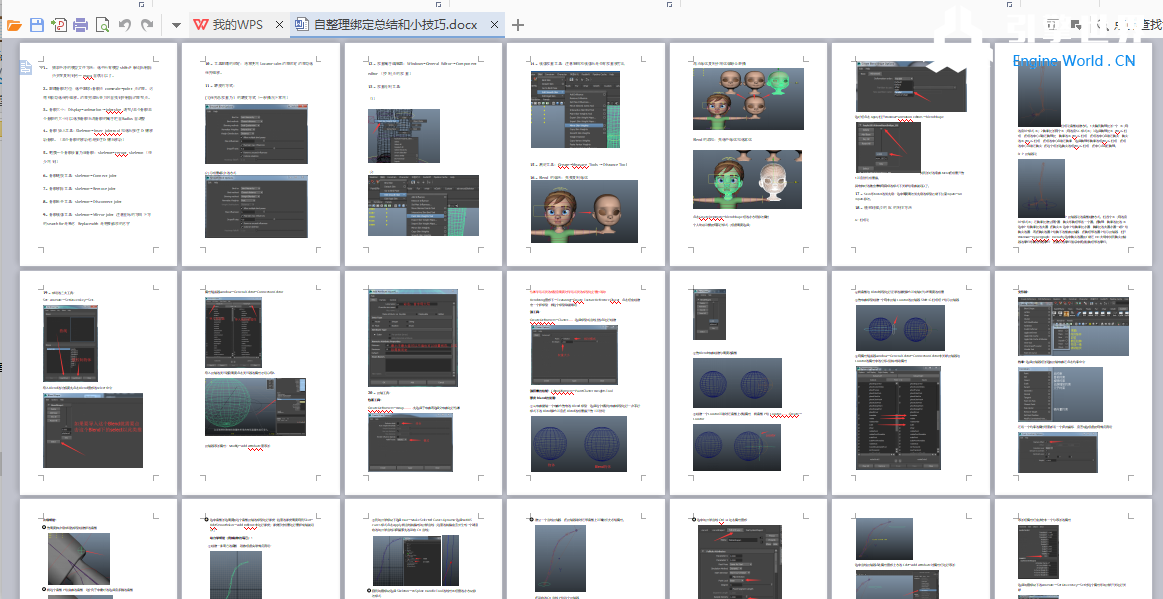Viewport: 1163px width, 599px height.
Task: Open Print Preview with magnifier page icon
Action: click(x=102, y=25)
